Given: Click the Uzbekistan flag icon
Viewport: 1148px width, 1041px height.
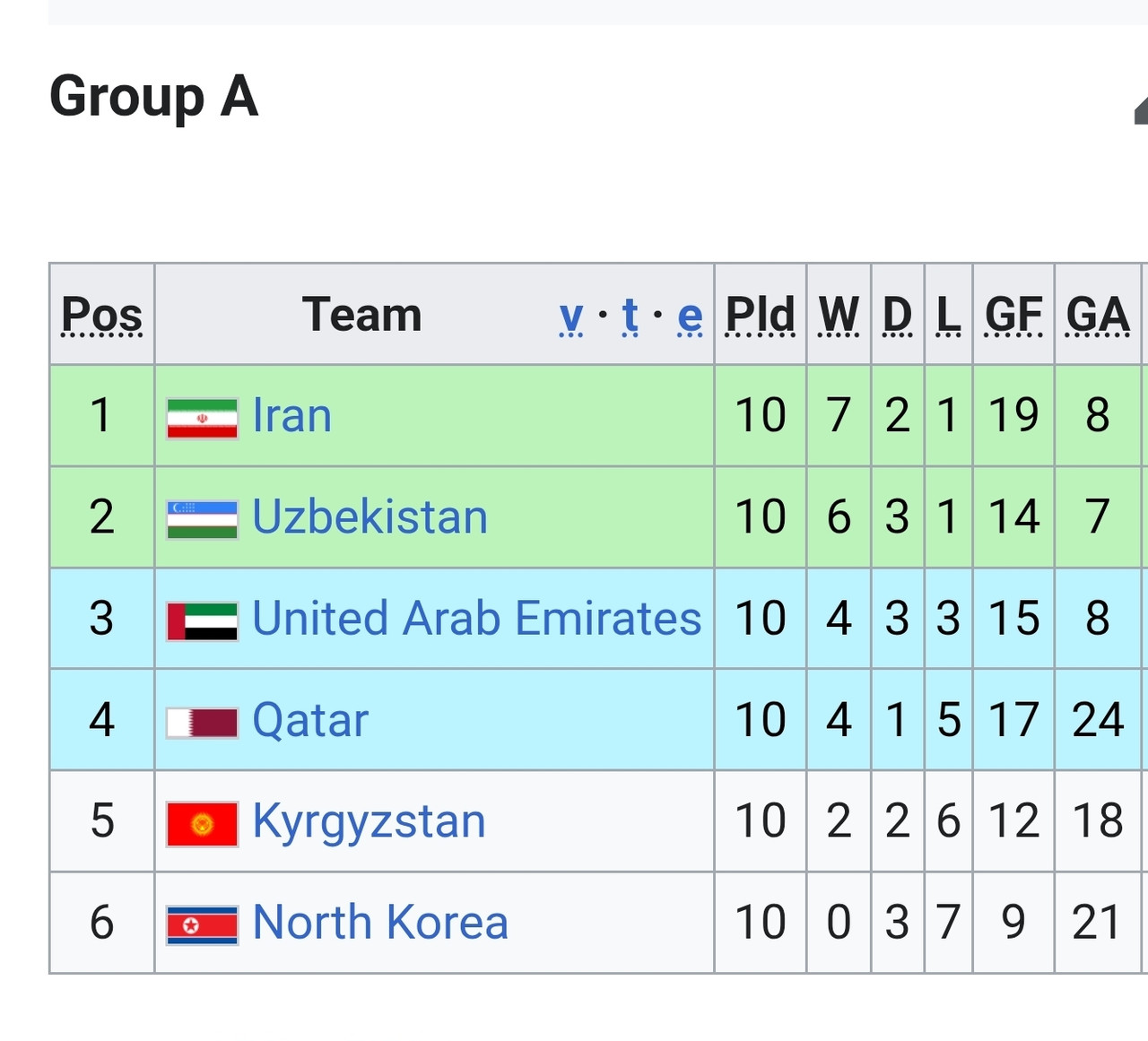Looking at the screenshot, I should coord(202,520).
